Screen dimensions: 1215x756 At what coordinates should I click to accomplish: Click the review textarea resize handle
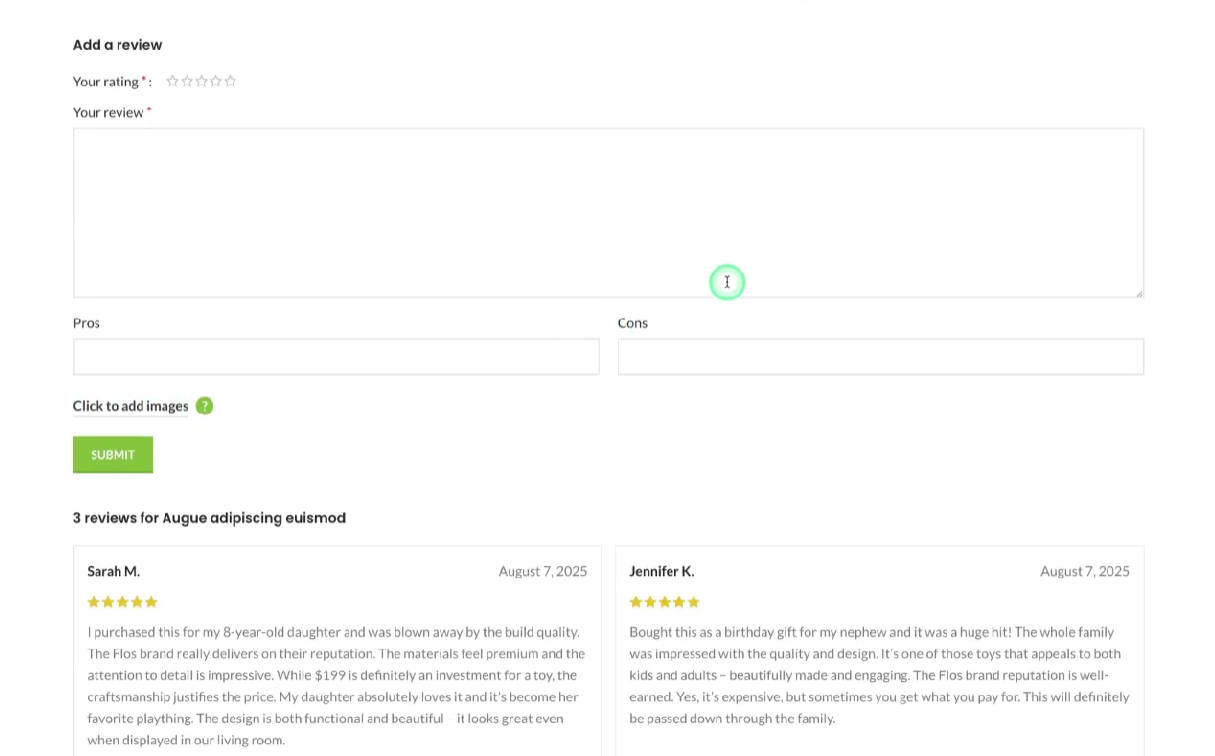(x=1139, y=293)
